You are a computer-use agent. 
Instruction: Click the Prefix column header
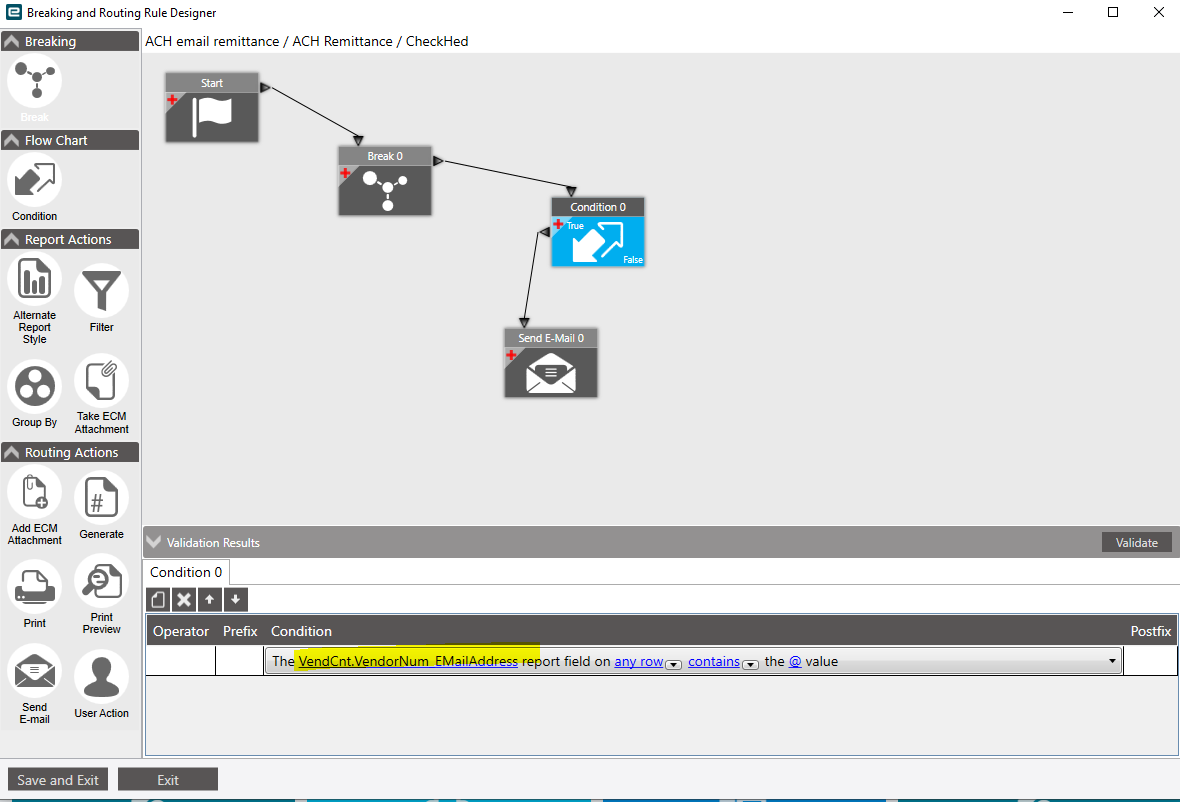pos(240,631)
